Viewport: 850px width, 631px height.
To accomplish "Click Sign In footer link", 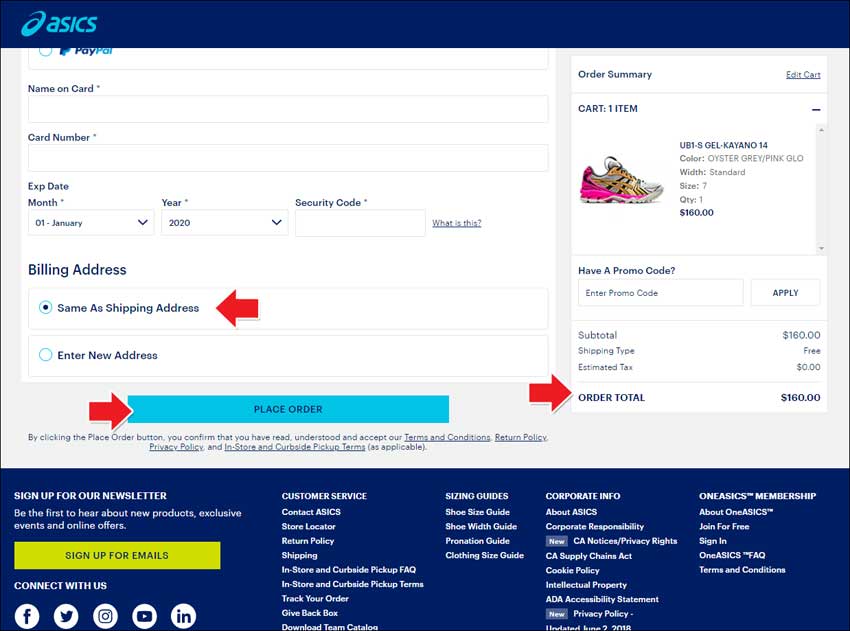I will tap(713, 541).
